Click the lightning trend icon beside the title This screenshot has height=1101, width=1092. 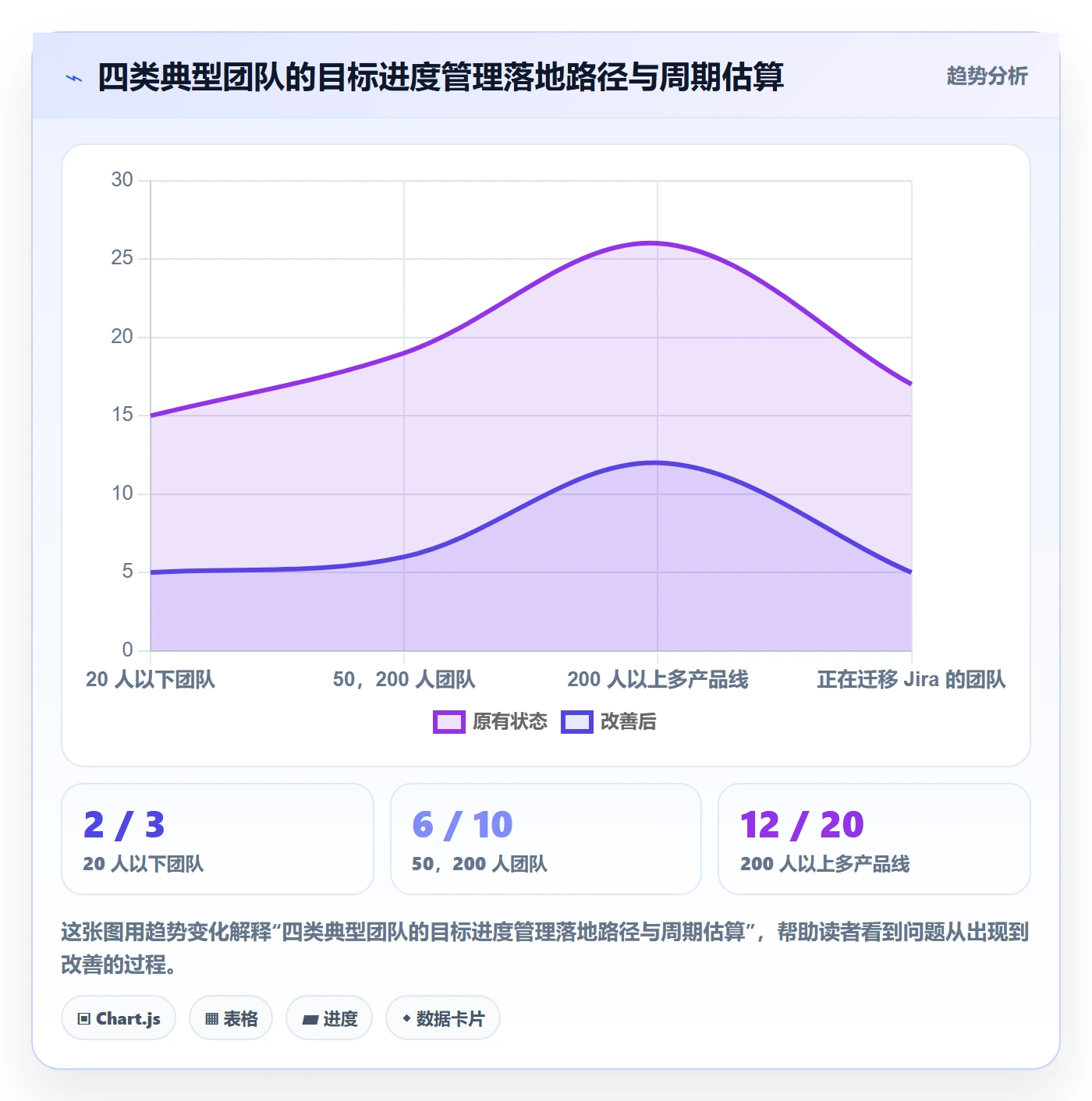(74, 78)
